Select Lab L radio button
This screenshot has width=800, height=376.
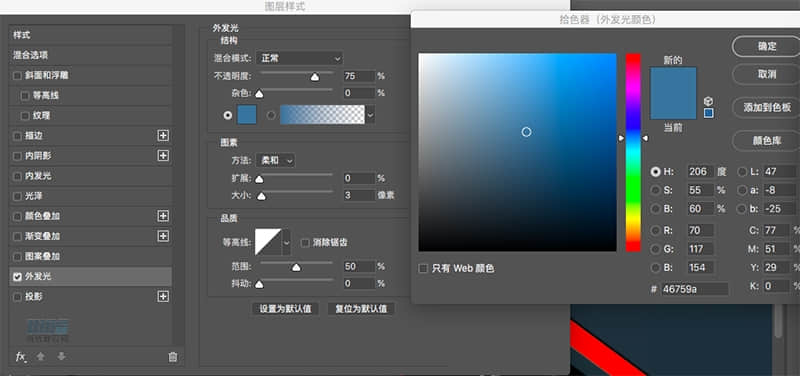click(x=742, y=172)
